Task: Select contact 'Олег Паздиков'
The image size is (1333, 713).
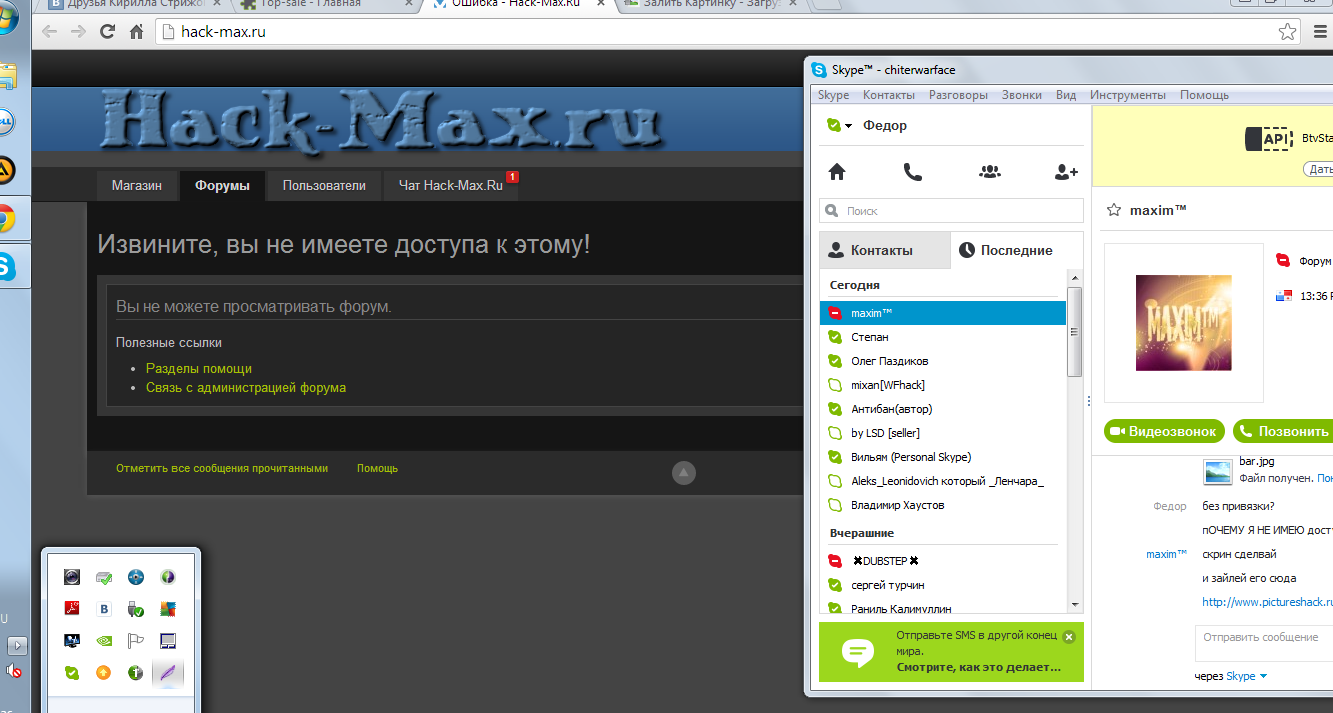Action: [943, 361]
